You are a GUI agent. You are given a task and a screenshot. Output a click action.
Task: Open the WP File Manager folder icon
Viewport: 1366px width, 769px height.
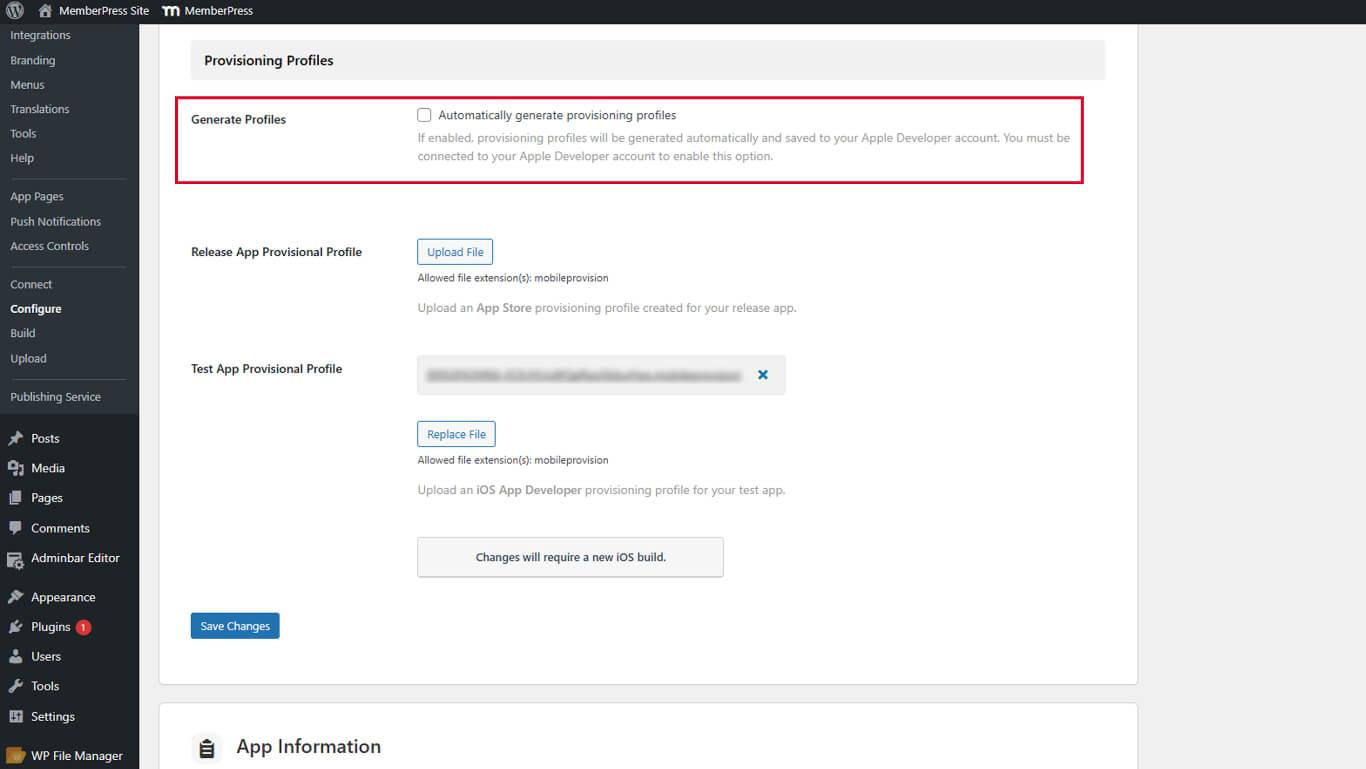17,755
